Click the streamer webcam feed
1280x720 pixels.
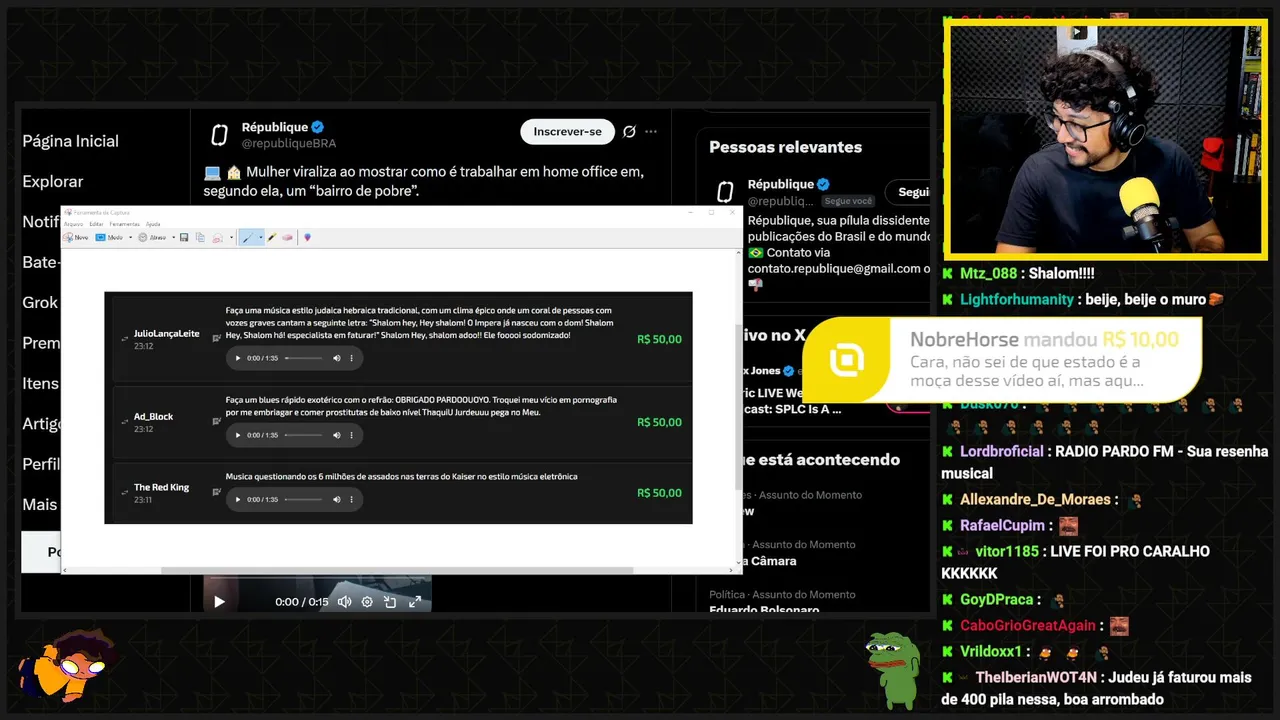pos(1105,138)
